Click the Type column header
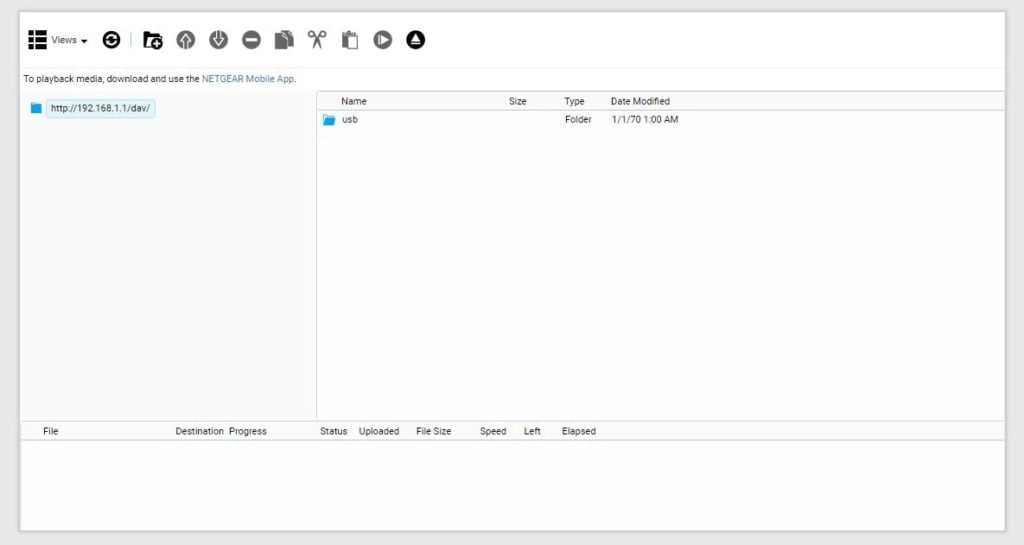 (x=574, y=101)
